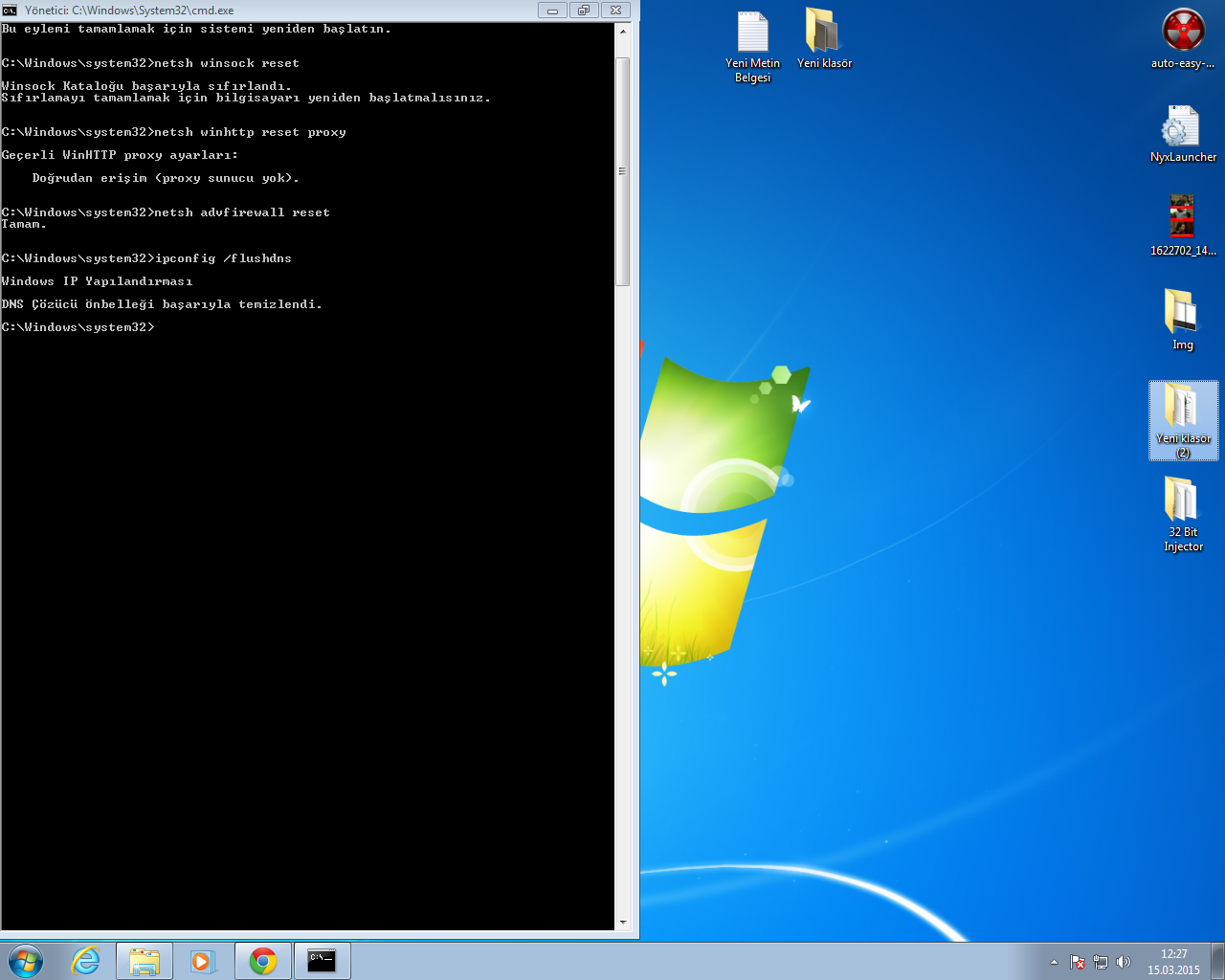
Task: Select the Img folder on the desktop
Action: pos(1183,321)
